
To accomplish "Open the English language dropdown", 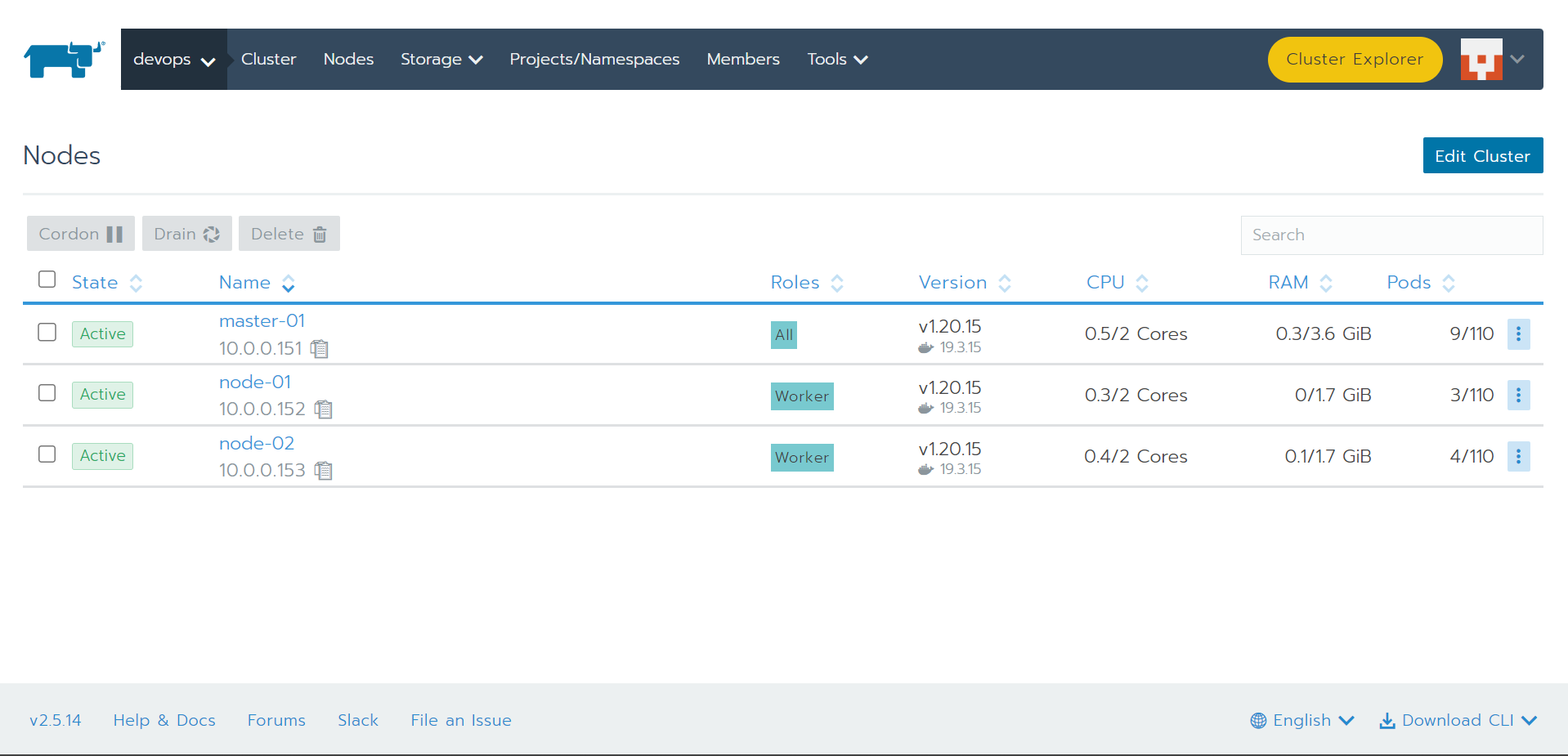I will [1302, 720].
